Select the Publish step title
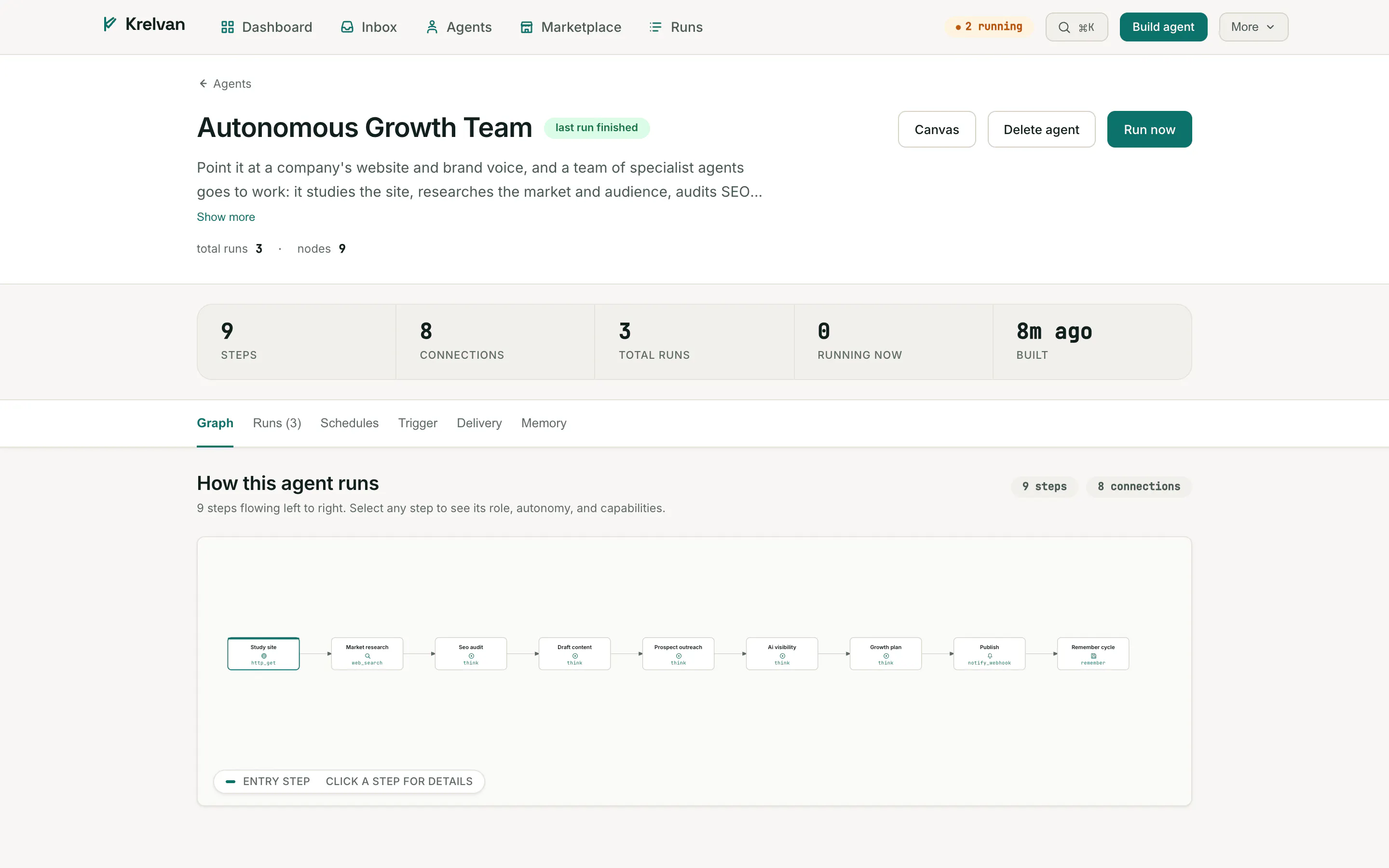 [990, 647]
